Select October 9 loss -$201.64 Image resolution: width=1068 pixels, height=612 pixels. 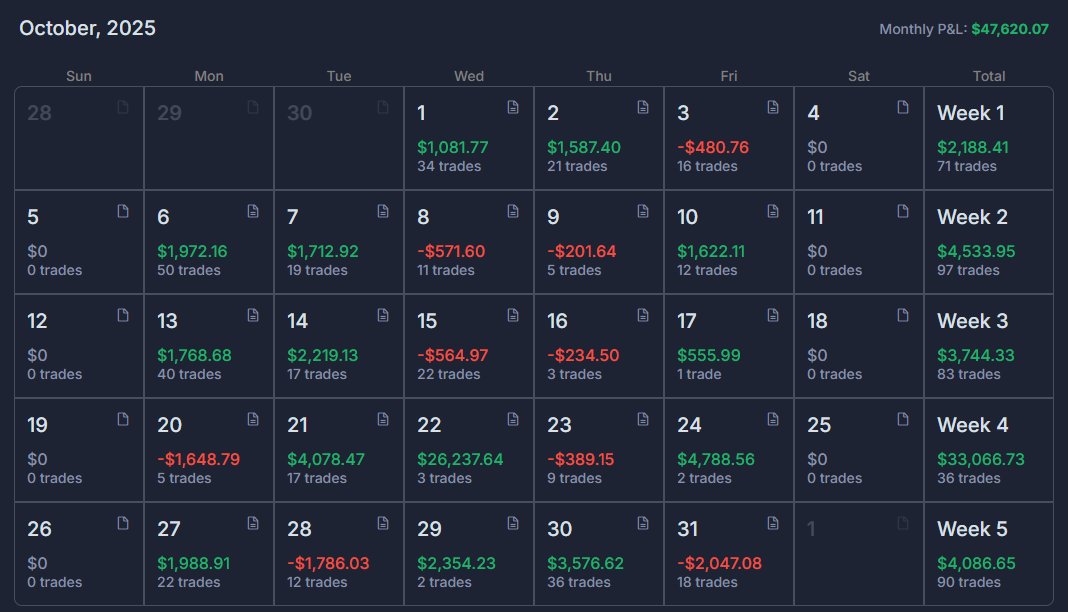click(582, 251)
